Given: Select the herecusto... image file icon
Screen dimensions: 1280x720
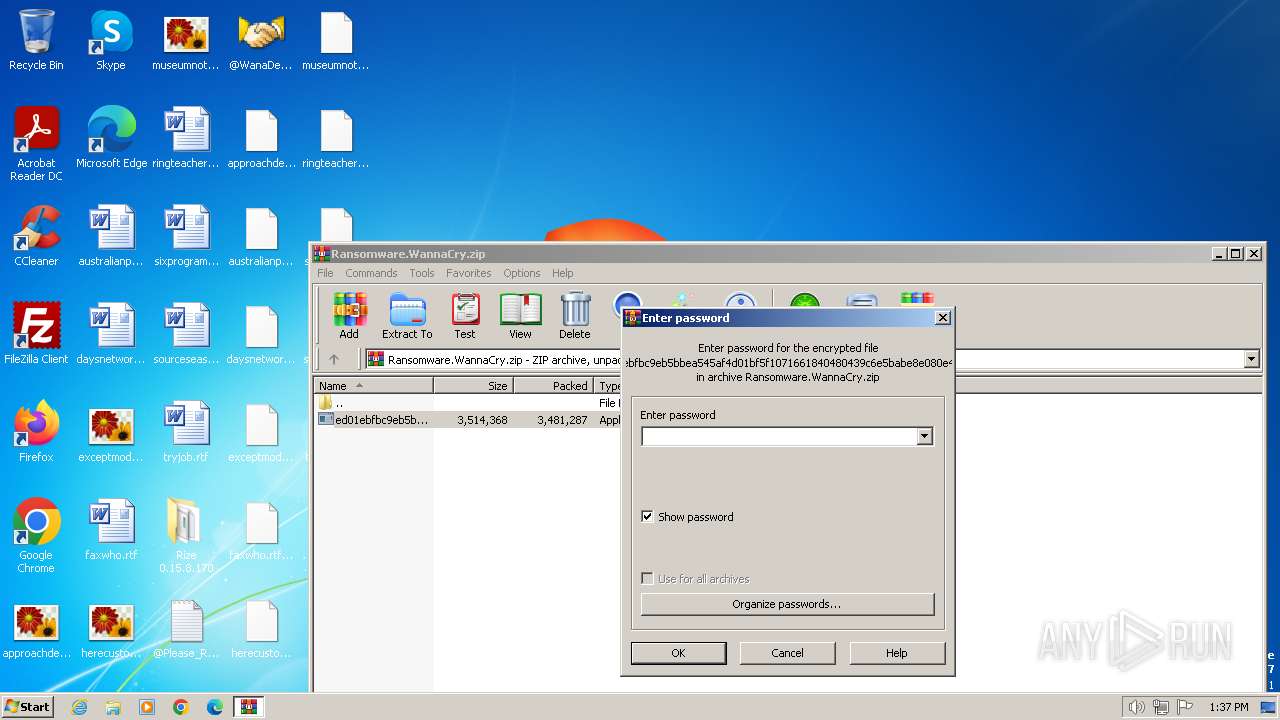Looking at the screenshot, I should point(111,629).
